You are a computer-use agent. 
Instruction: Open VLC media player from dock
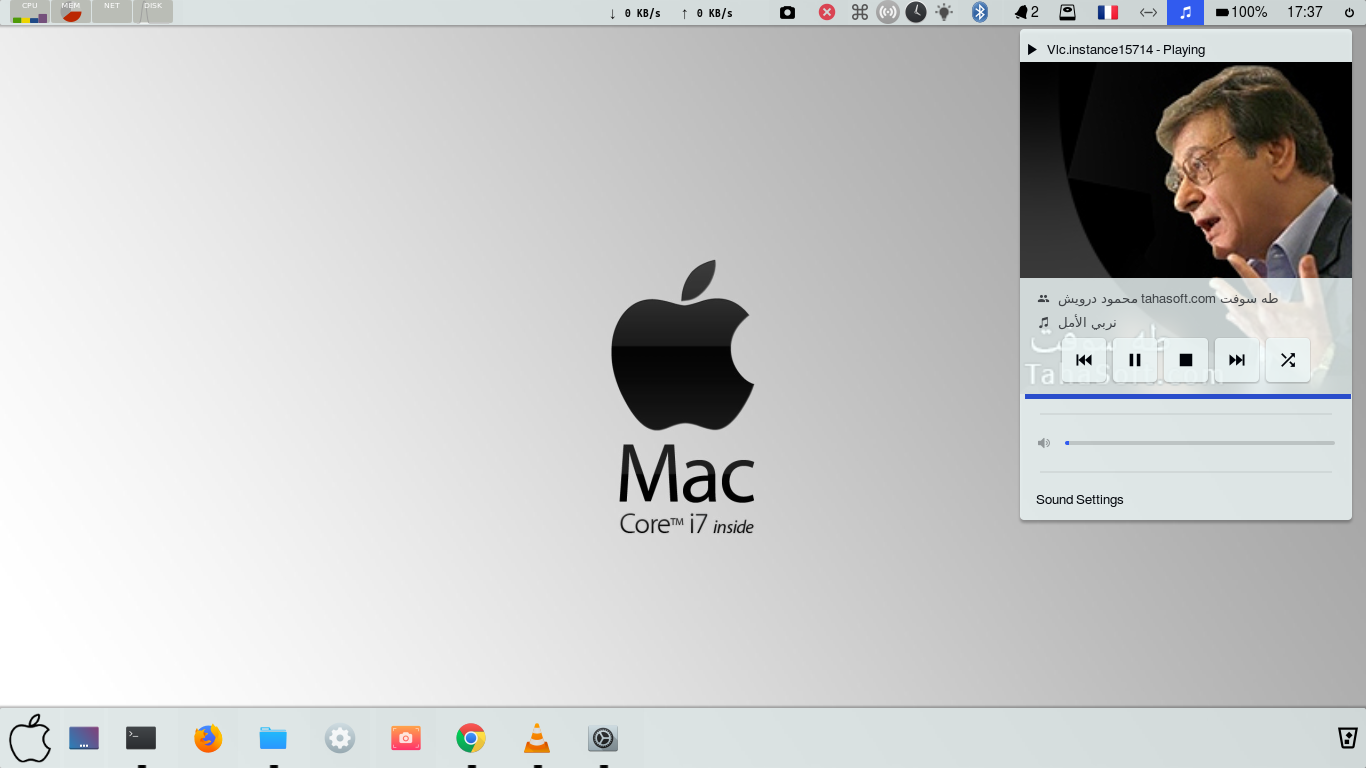pos(537,738)
